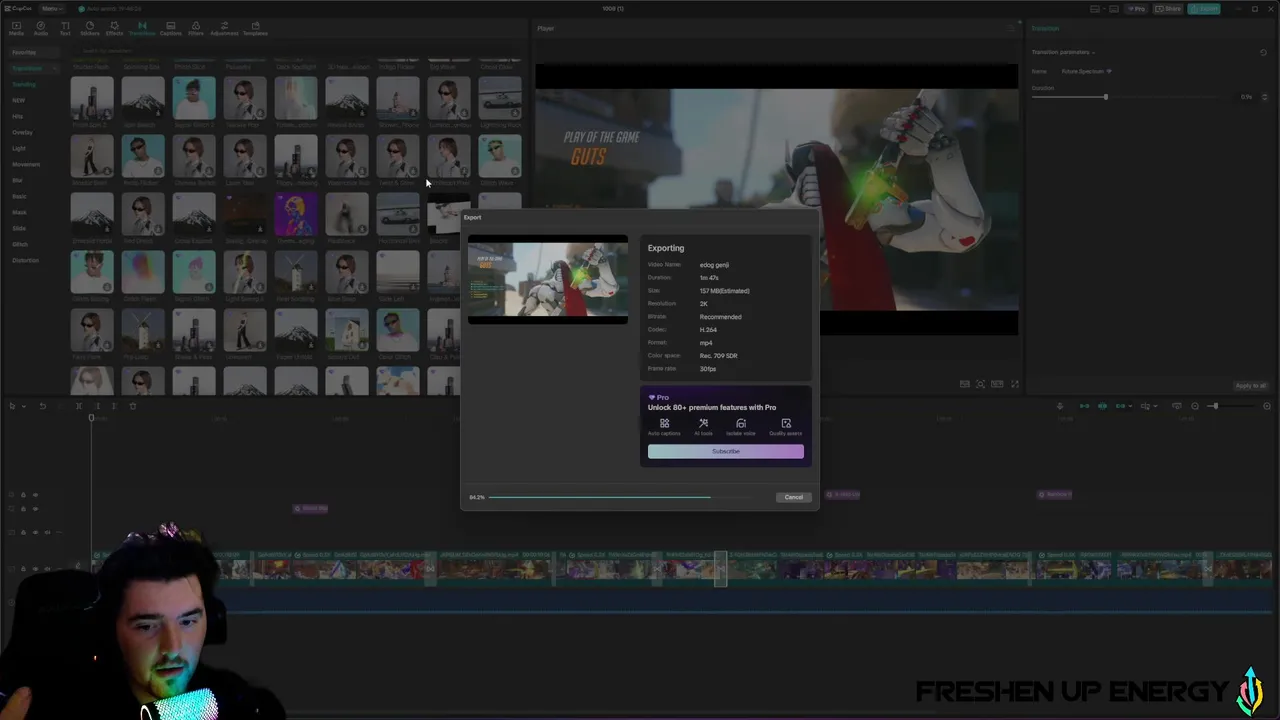Click the microphone record icon above timeline
1280x720 pixels.
point(1060,406)
